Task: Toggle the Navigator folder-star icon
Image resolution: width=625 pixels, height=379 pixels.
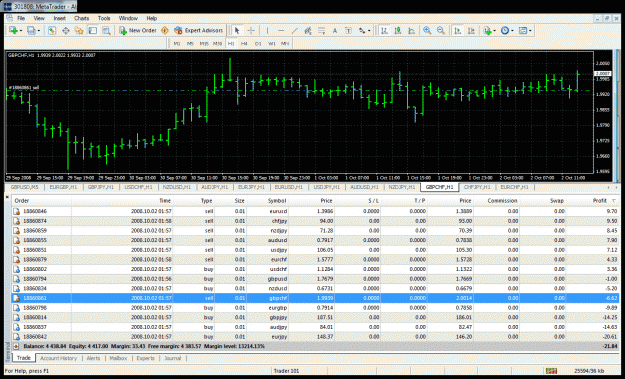Action: coord(79,30)
